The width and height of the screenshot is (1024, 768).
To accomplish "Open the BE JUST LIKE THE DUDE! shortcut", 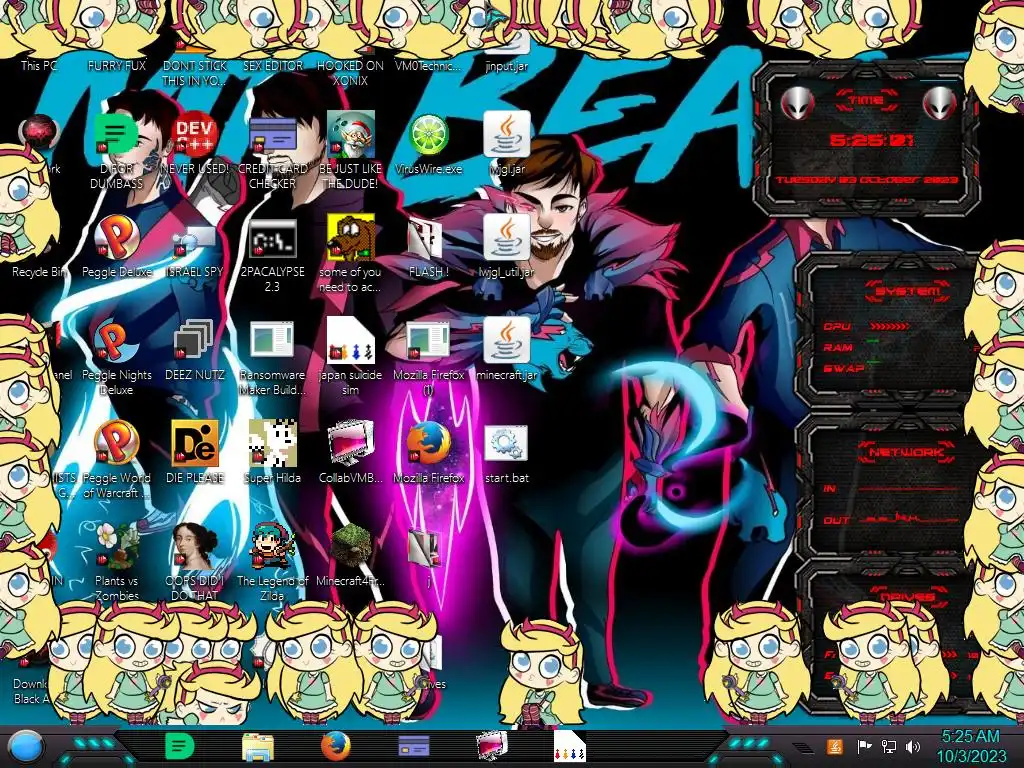I will (x=351, y=135).
